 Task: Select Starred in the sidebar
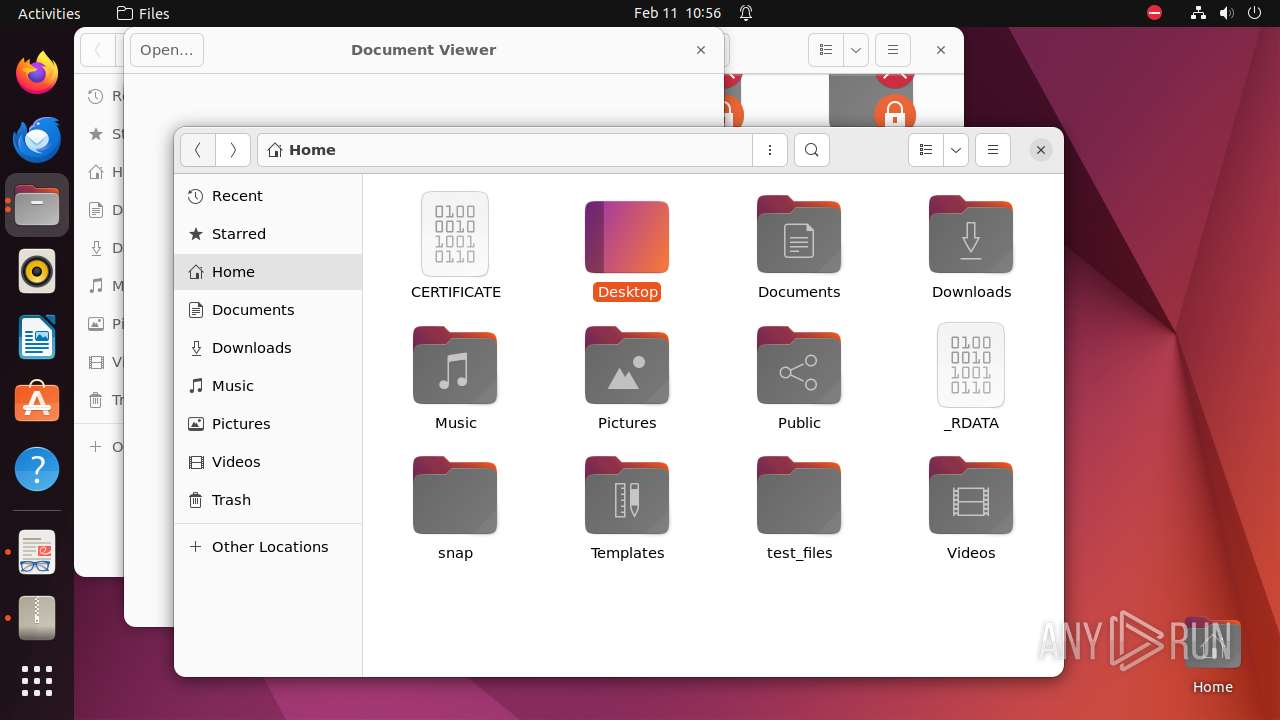268,234
